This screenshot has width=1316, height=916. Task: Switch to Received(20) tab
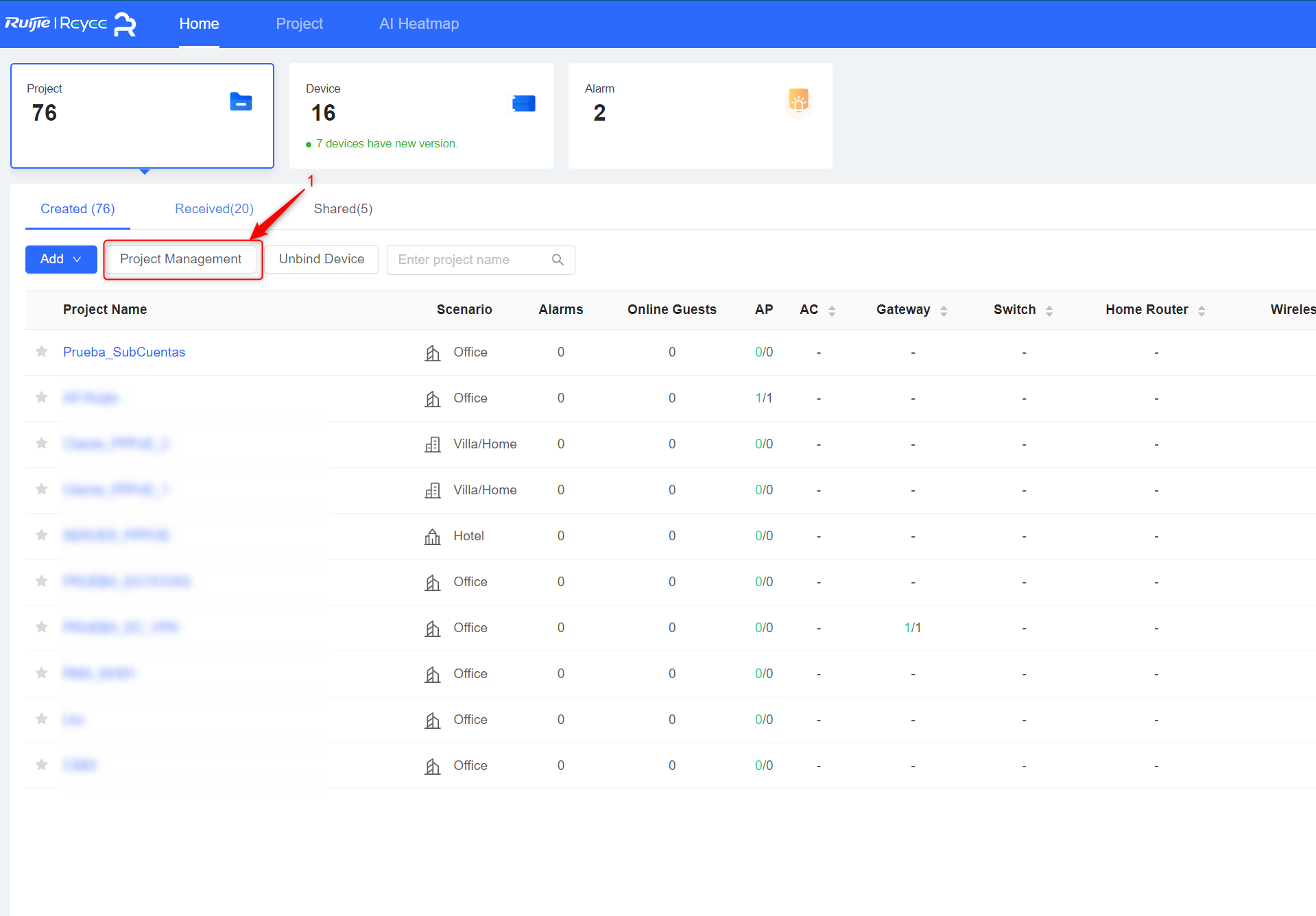[x=214, y=209]
